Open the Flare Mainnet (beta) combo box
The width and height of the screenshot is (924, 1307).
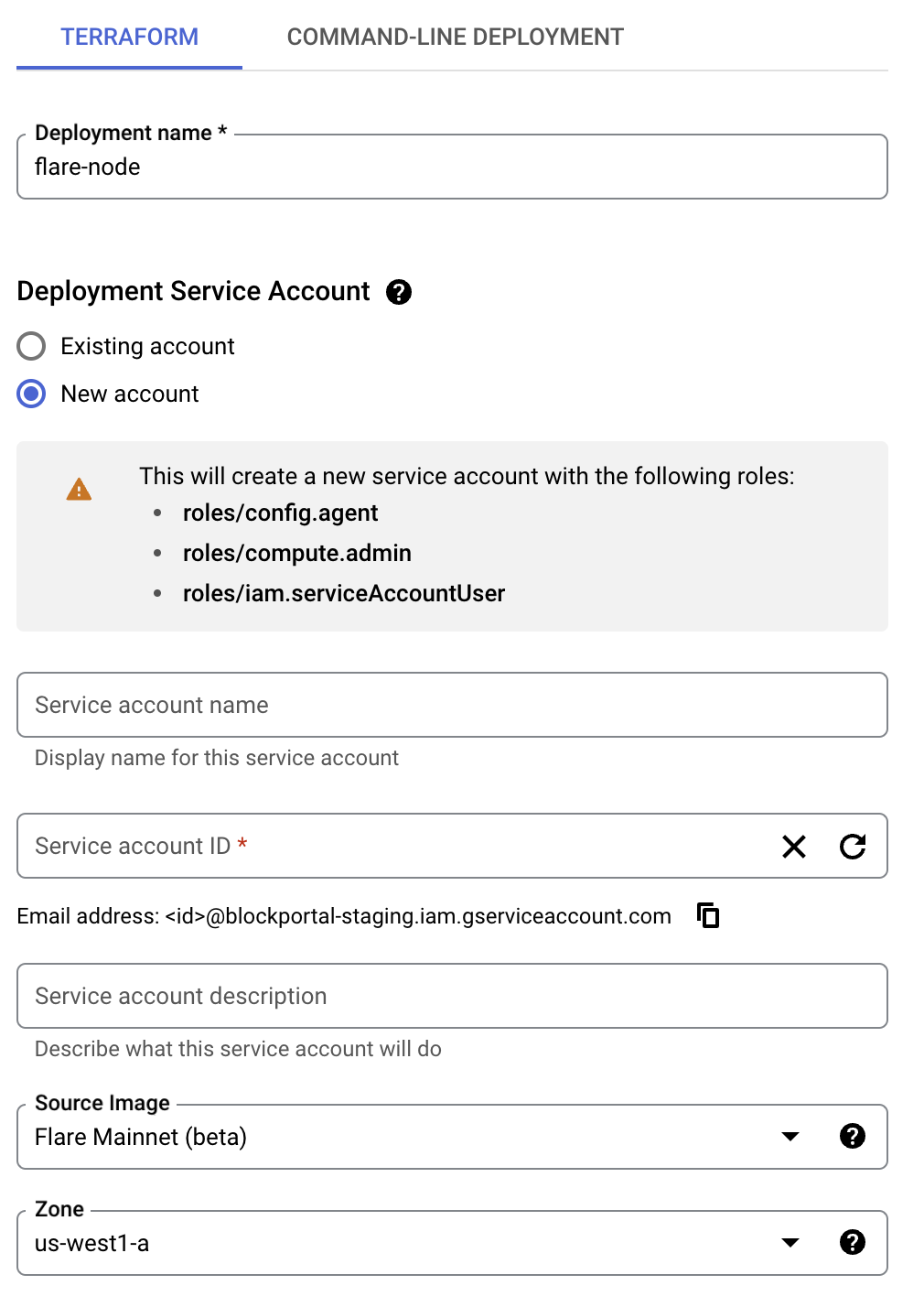pos(393,1137)
